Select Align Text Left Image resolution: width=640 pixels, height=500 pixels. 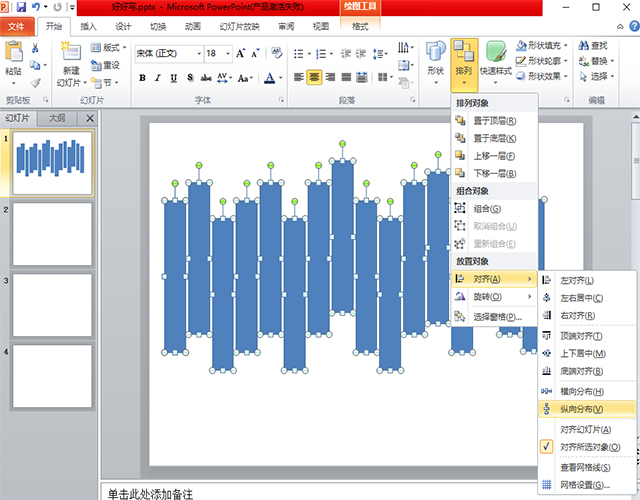(x=299, y=77)
